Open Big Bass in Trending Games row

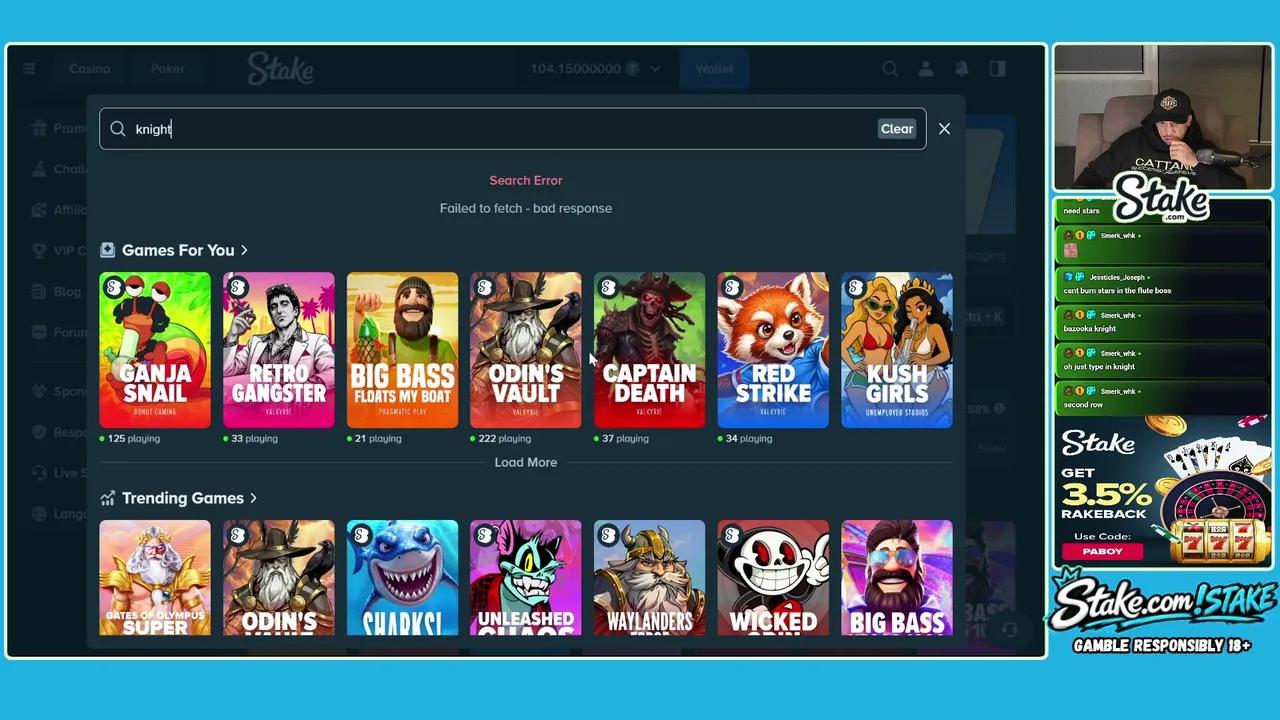pyautogui.click(x=897, y=578)
